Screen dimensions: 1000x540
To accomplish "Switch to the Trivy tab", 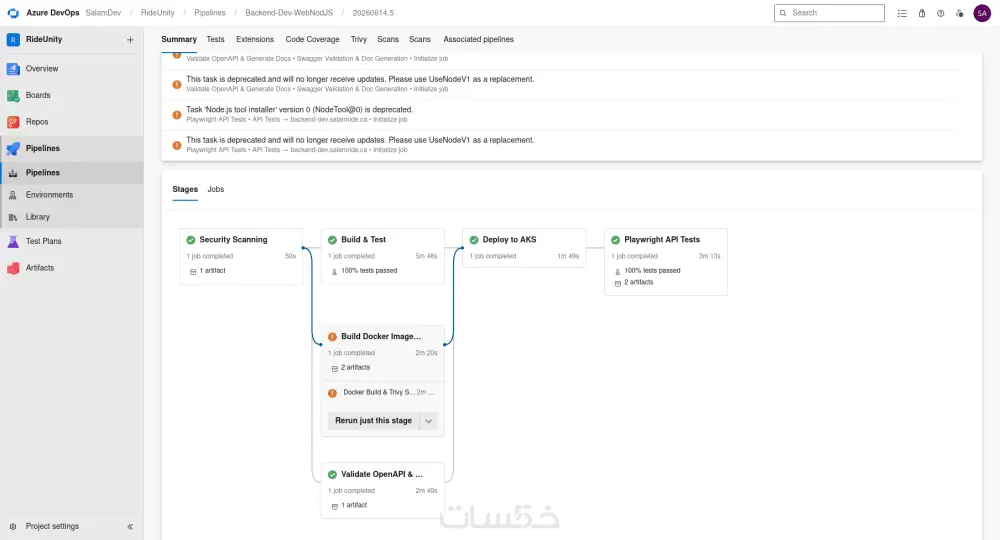I will tap(358, 40).
